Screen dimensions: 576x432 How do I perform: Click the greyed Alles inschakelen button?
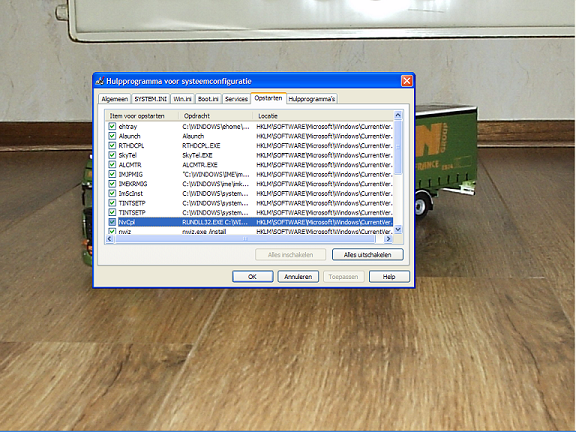(290, 255)
